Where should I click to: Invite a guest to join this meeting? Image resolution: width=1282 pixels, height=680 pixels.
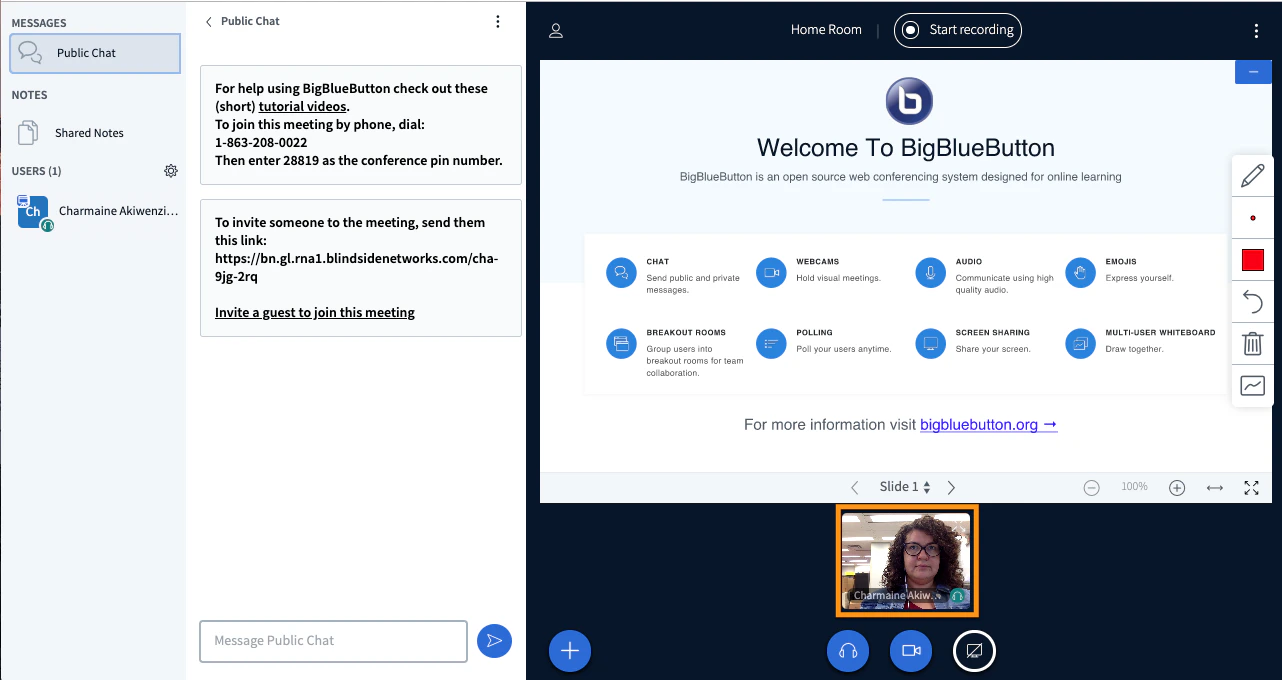[315, 312]
